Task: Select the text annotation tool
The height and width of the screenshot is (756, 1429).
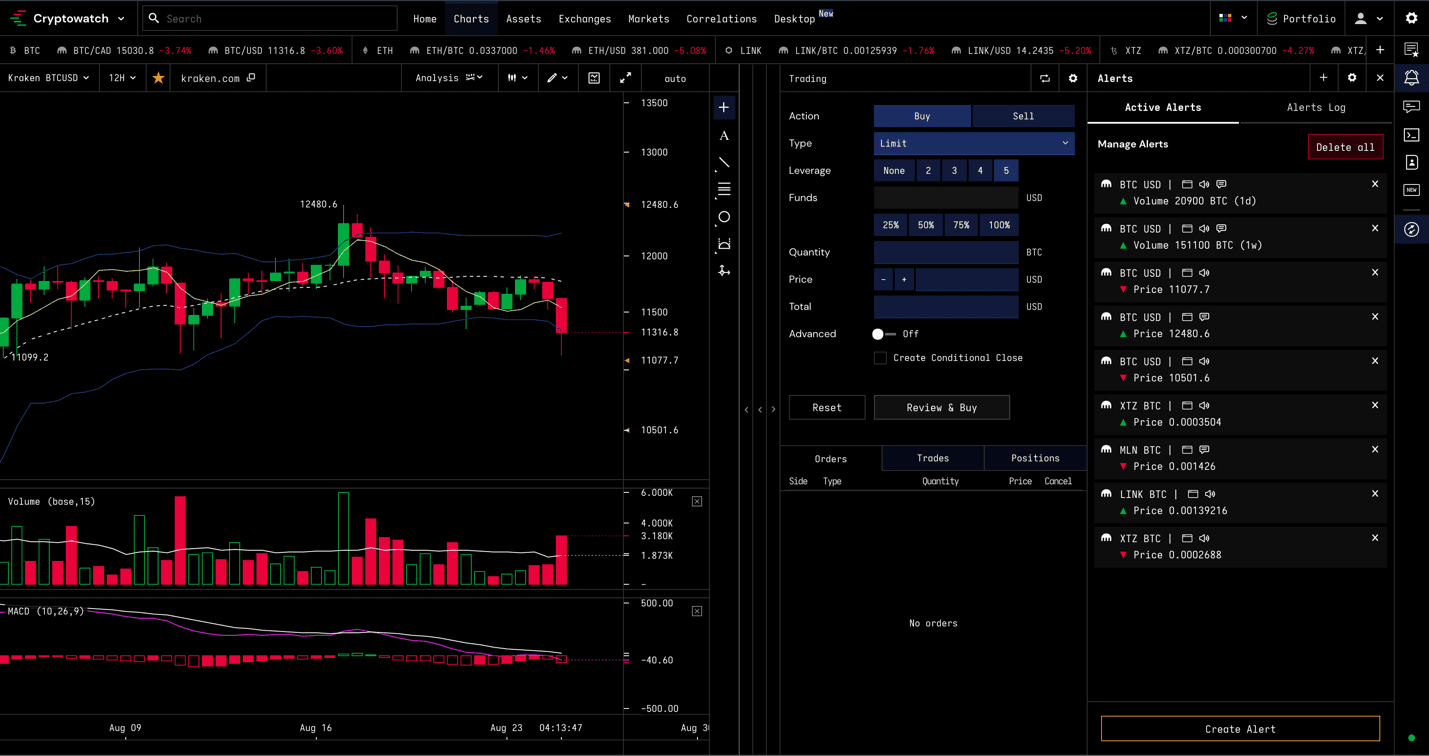Action: click(724, 135)
